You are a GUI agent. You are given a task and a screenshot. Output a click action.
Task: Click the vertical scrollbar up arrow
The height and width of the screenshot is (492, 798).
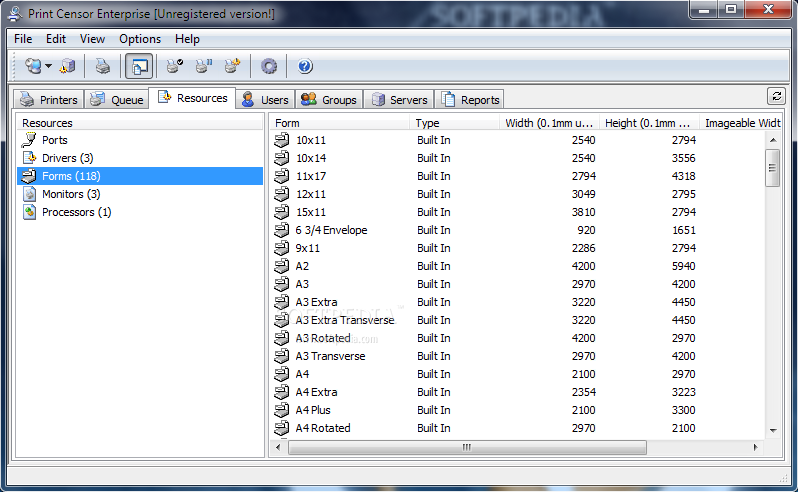pyautogui.click(x=773, y=140)
